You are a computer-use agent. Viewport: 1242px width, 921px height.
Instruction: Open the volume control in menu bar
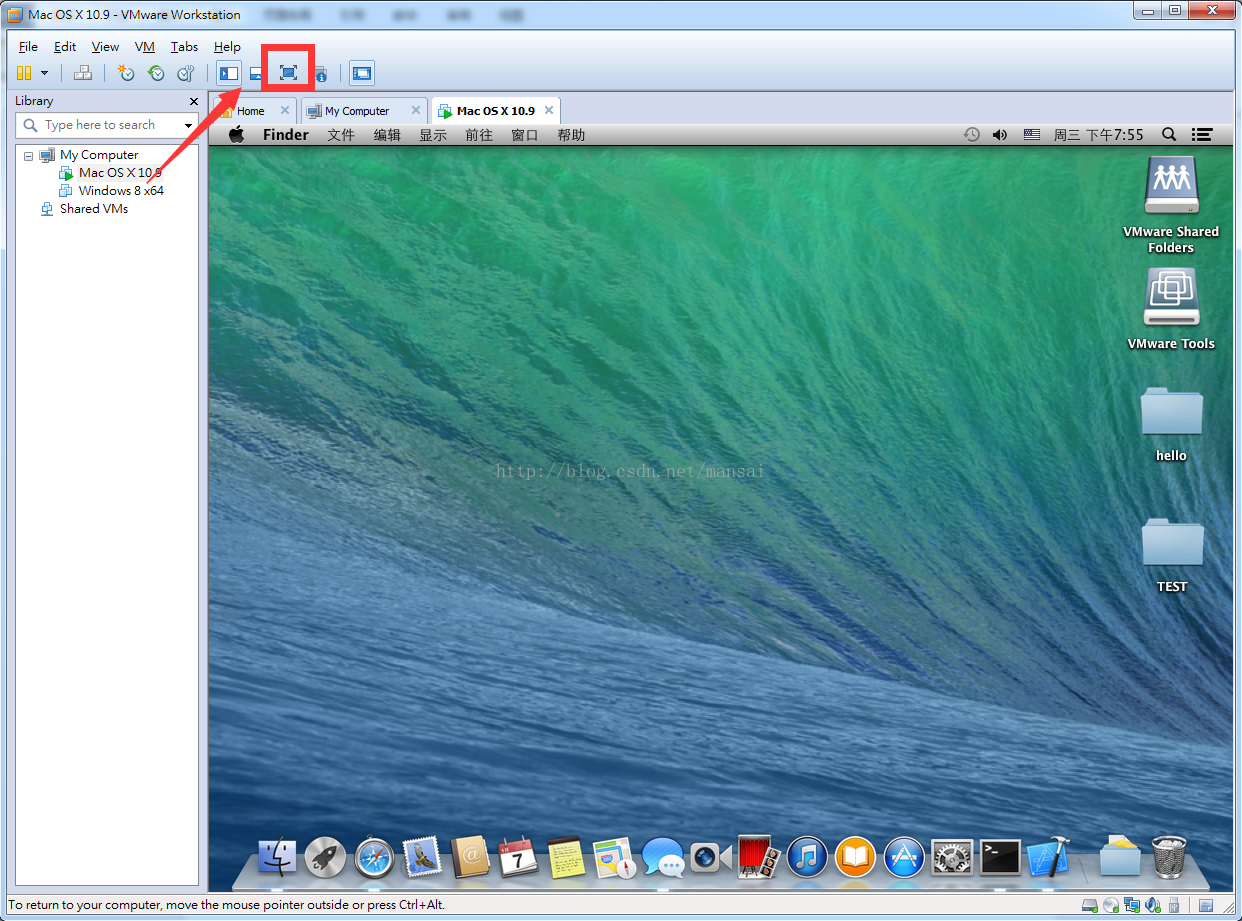1000,135
